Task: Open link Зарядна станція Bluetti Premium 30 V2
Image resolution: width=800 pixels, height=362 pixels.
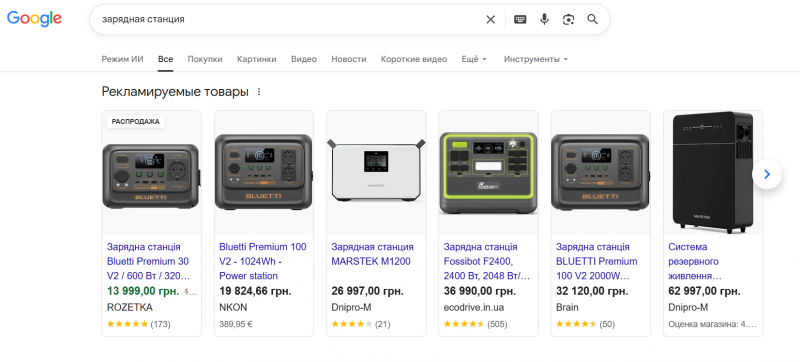Action: click(x=148, y=262)
